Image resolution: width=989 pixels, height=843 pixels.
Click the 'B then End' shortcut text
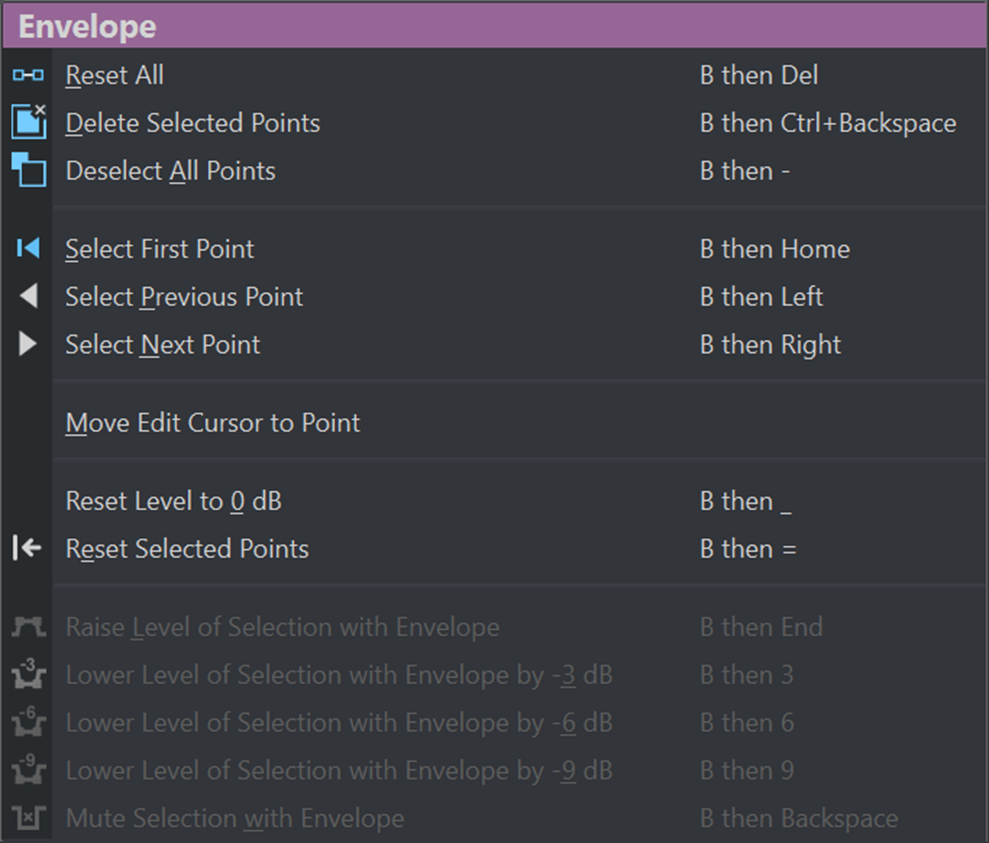(x=761, y=627)
